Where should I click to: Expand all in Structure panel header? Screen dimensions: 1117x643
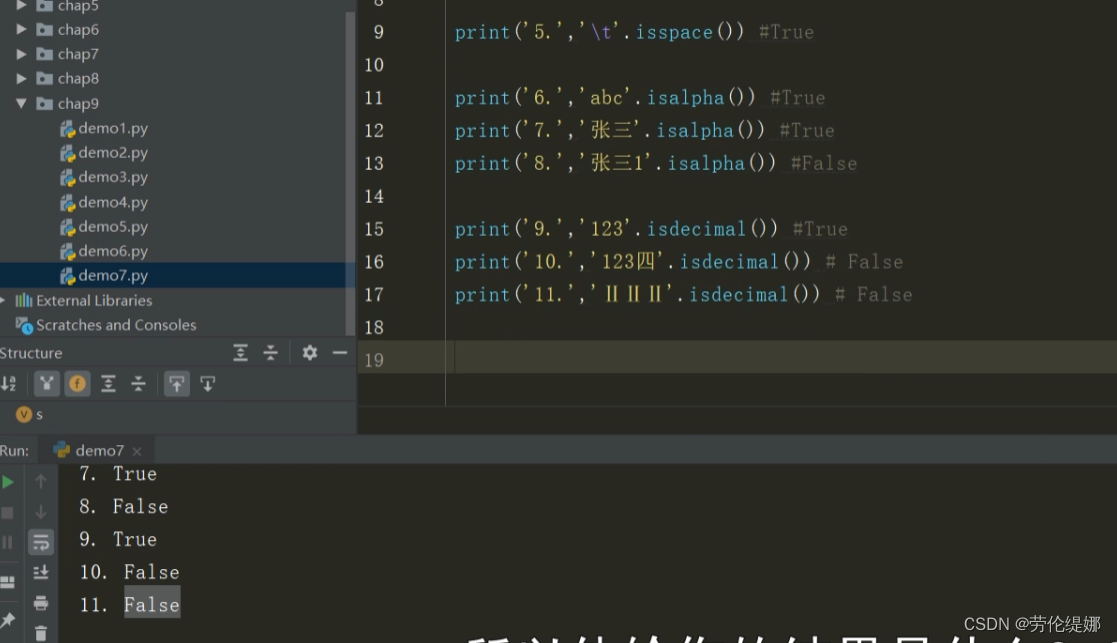tap(241, 352)
